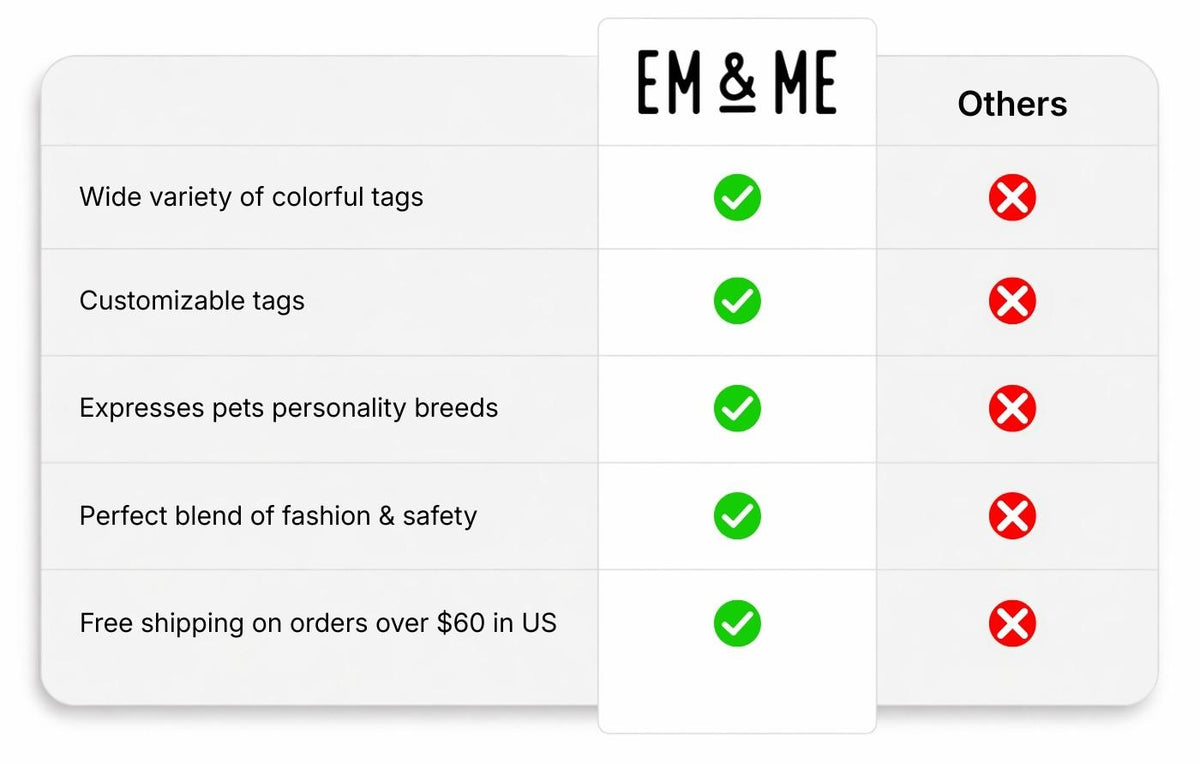Click red X for colorful tags row

point(1012,198)
